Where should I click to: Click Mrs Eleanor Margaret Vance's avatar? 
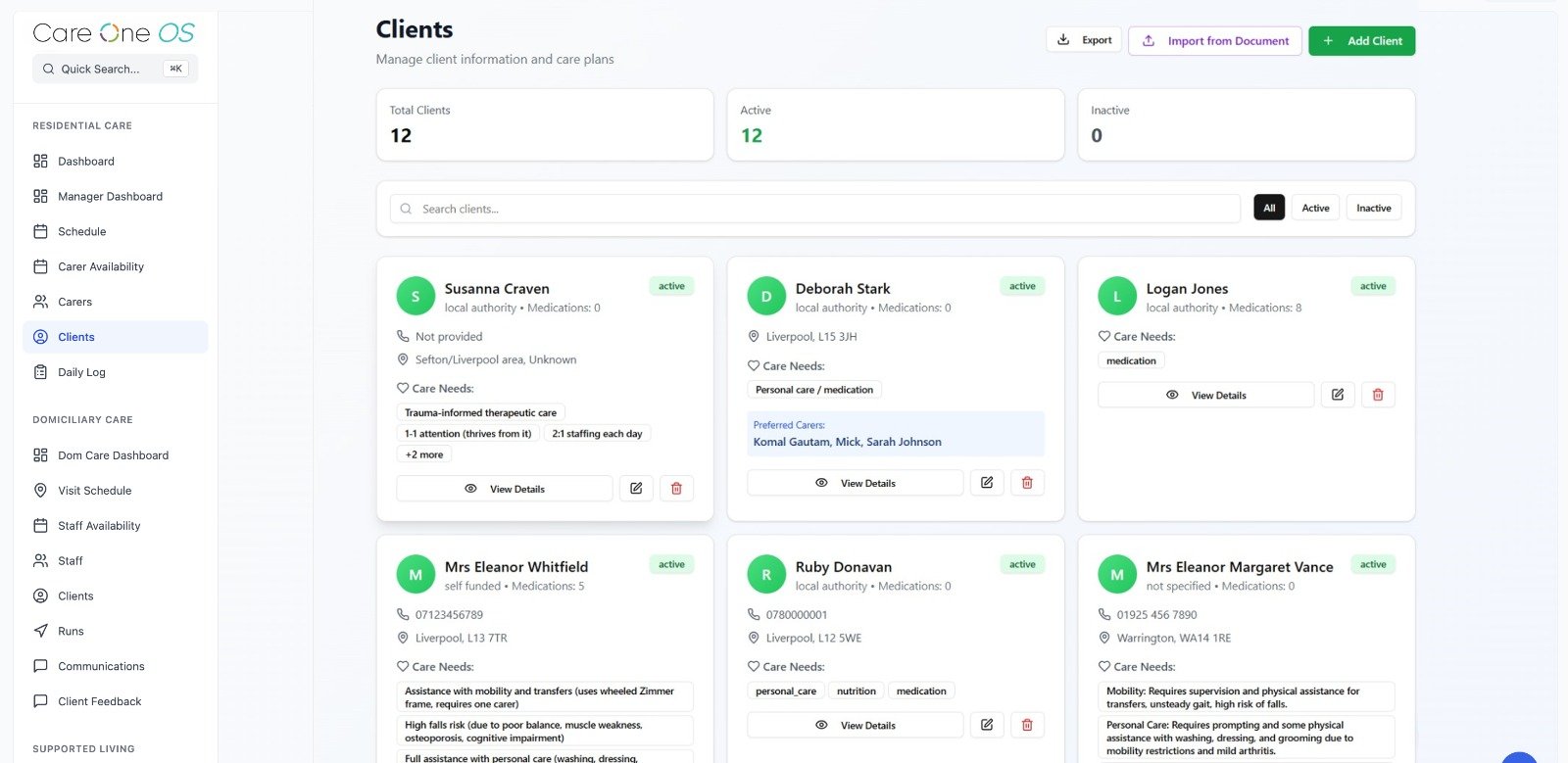[1117, 574]
